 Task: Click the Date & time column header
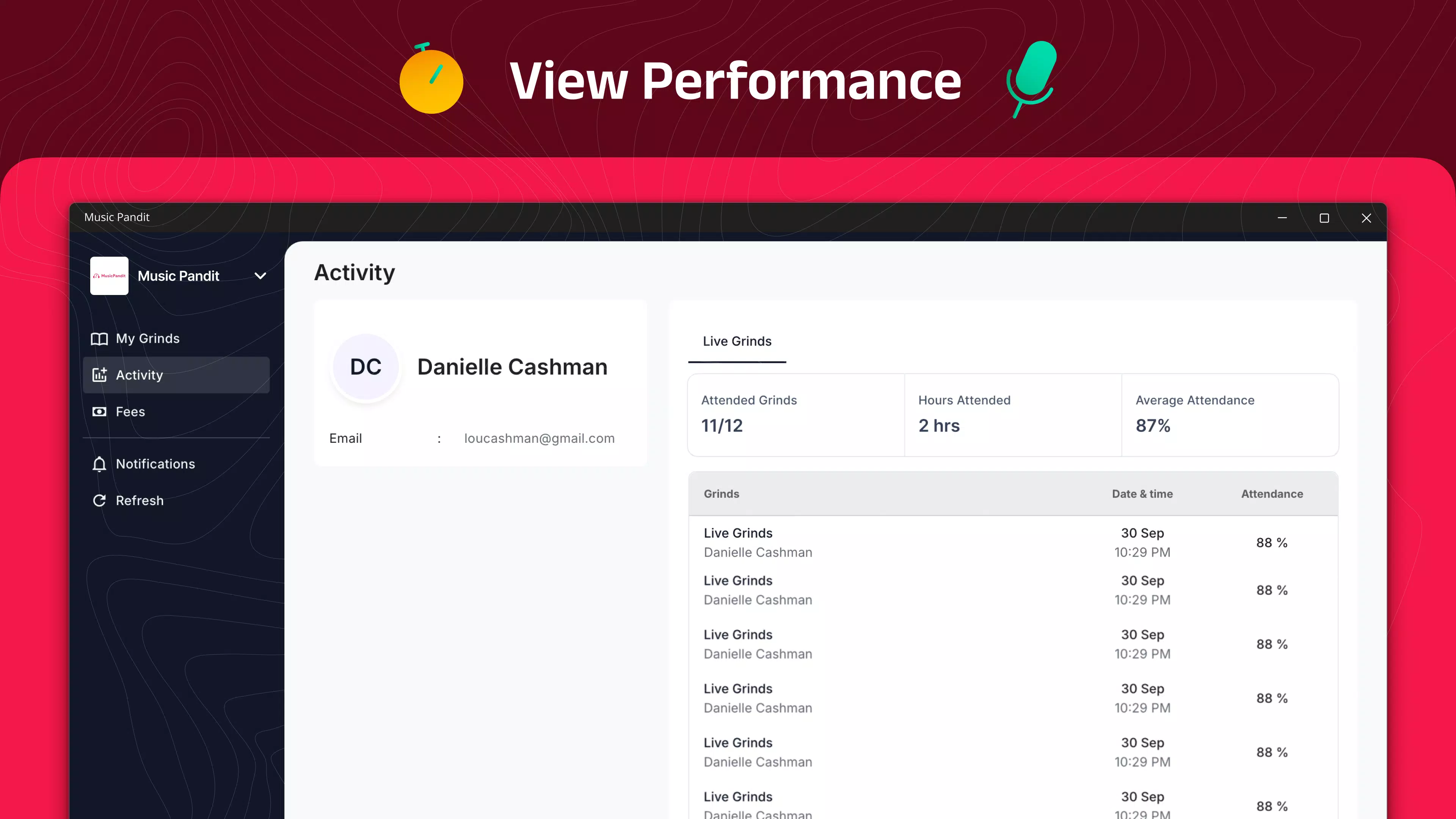1142,494
